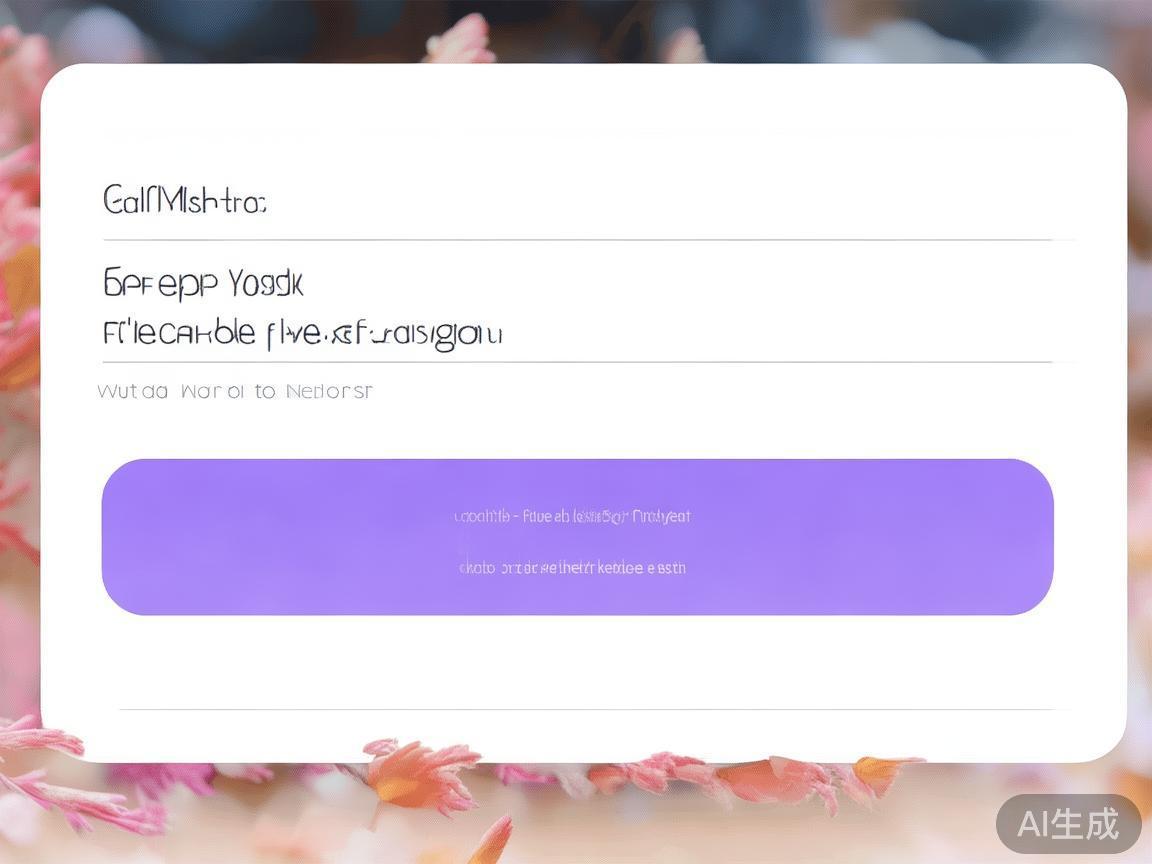Focus the empty field right of GalrMishtra

click(661, 200)
